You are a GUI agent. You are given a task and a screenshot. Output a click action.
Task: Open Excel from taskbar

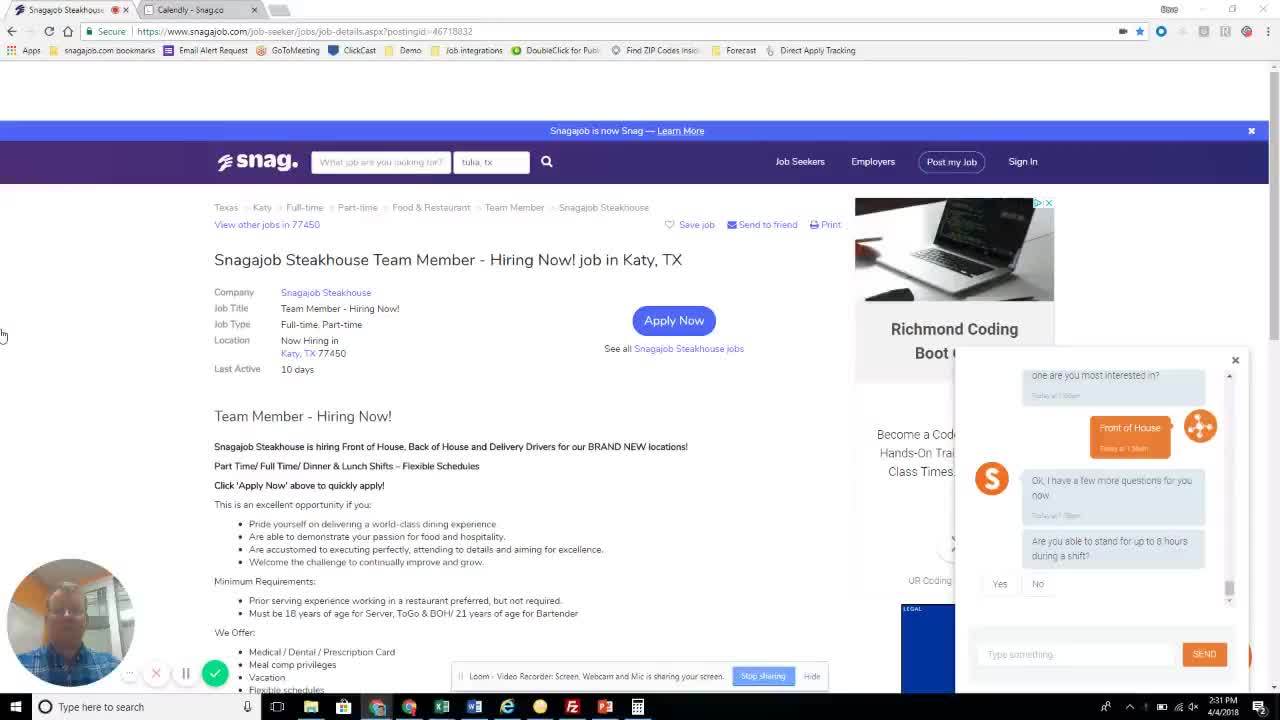pyautogui.click(x=442, y=707)
